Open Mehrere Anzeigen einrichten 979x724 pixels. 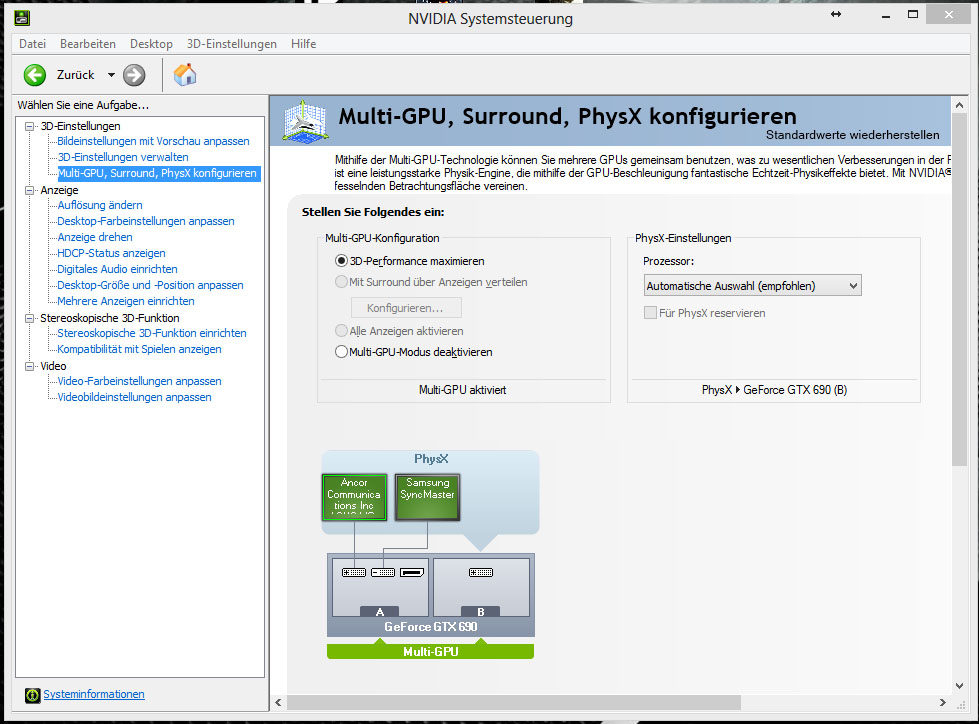[125, 301]
